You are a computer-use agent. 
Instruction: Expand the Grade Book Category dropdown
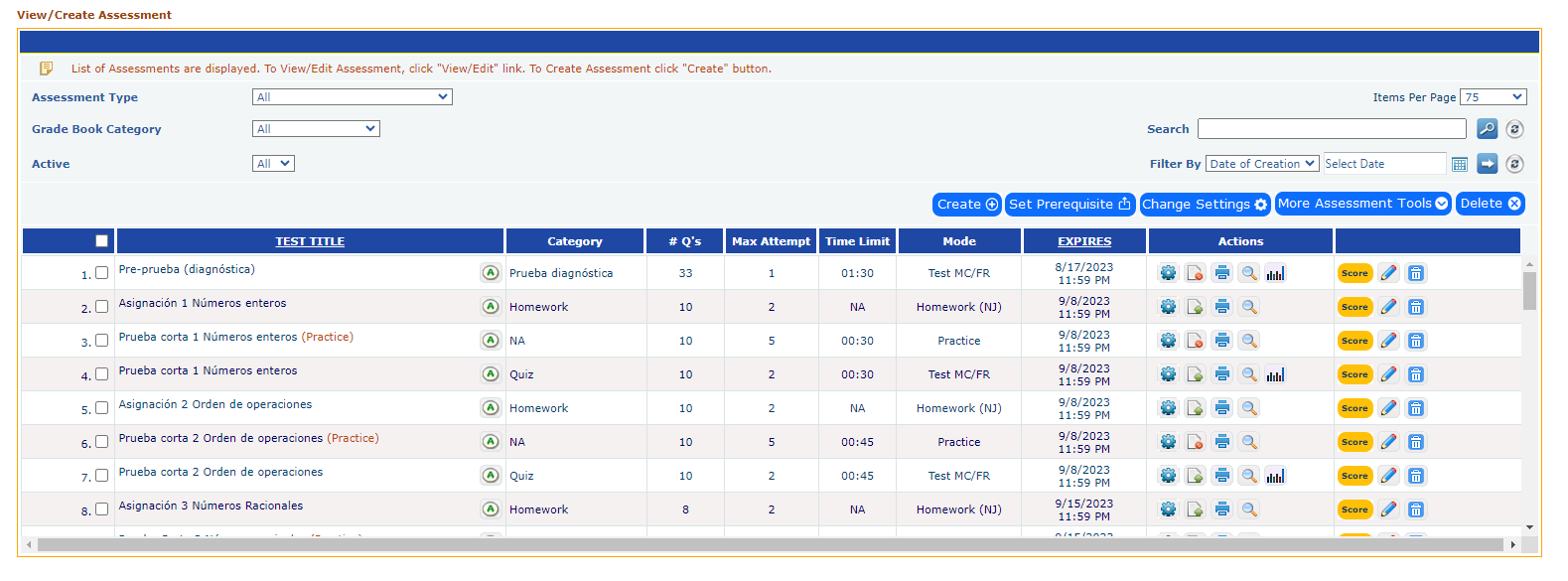[316, 129]
